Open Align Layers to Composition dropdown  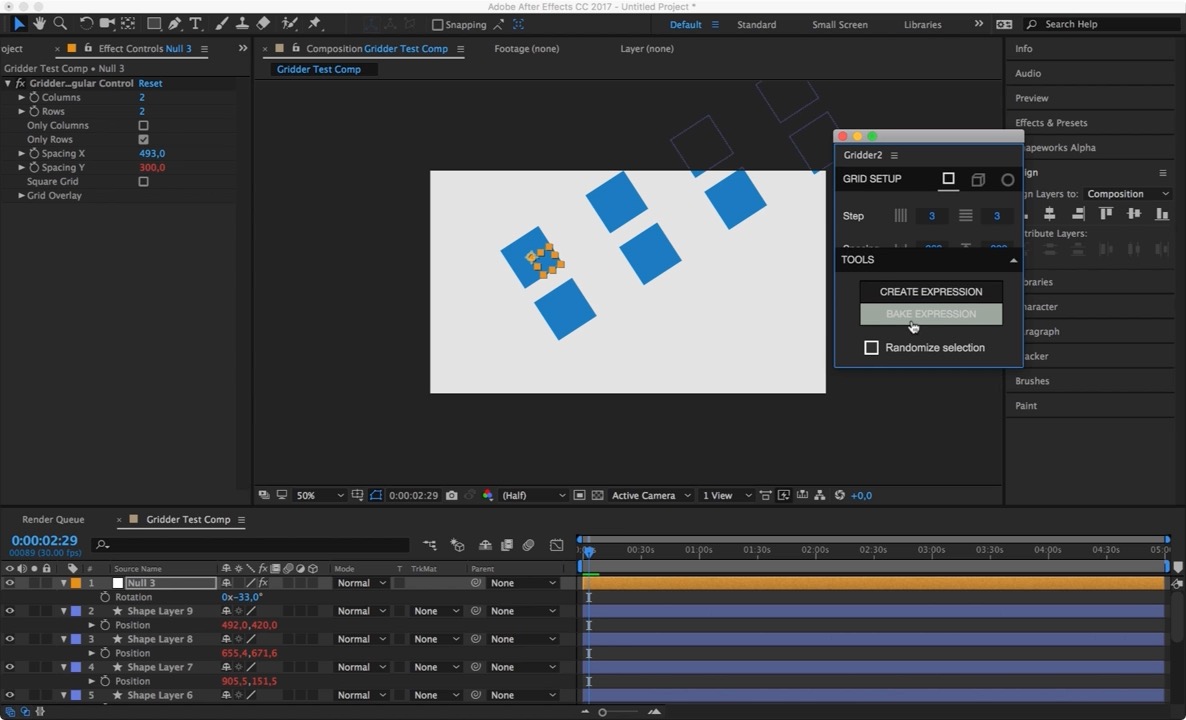click(x=1127, y=194)
